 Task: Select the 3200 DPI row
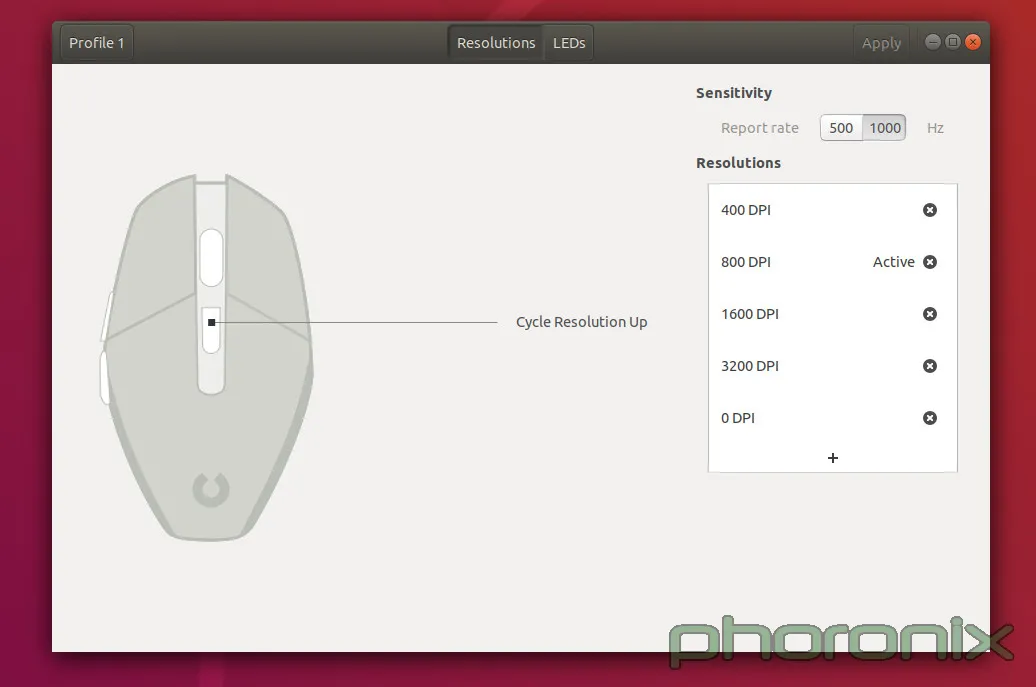832,366
